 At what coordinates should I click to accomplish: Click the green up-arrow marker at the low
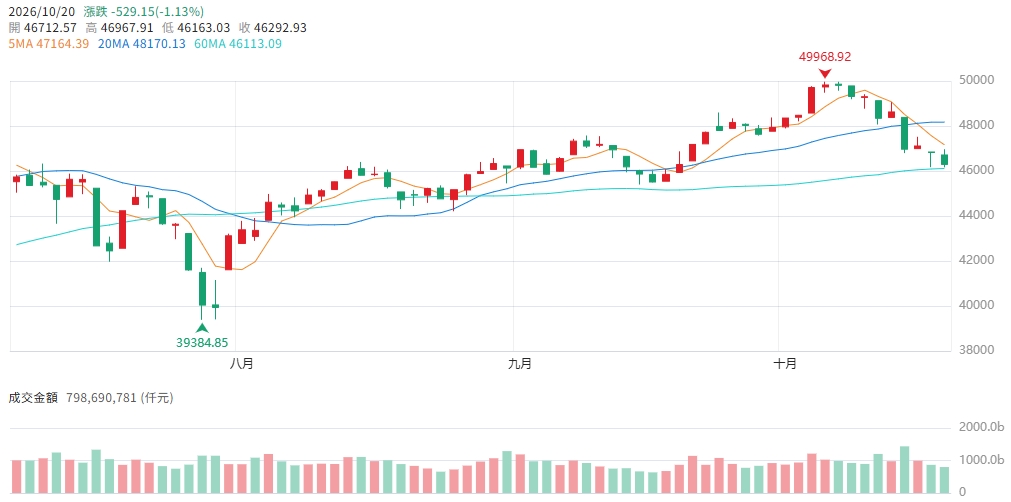pos(202,328)
